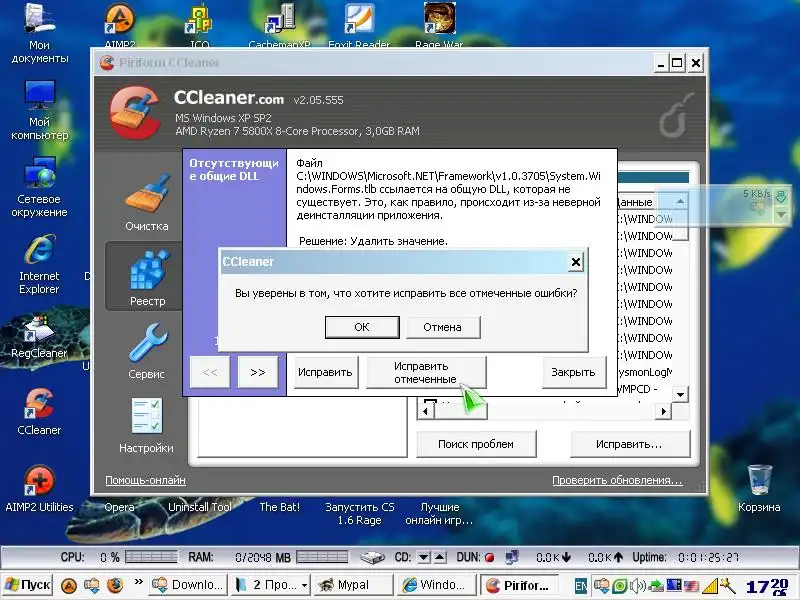Image resolution: width=800 pixels, height=600 pixels.
Task: Click the horizontal scrollbar left arrow
Action: point(425,411)
